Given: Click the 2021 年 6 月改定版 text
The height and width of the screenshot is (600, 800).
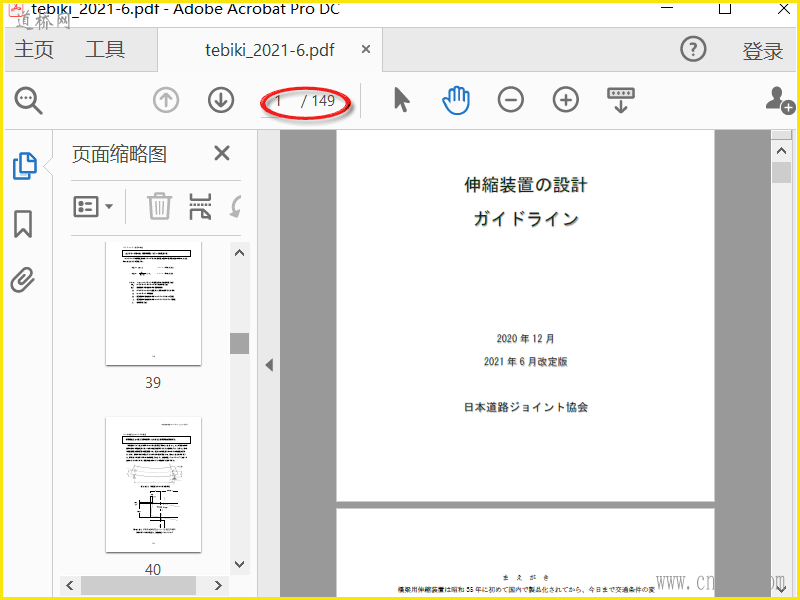Looking at the screenshot, I should [x=526, y=361].
